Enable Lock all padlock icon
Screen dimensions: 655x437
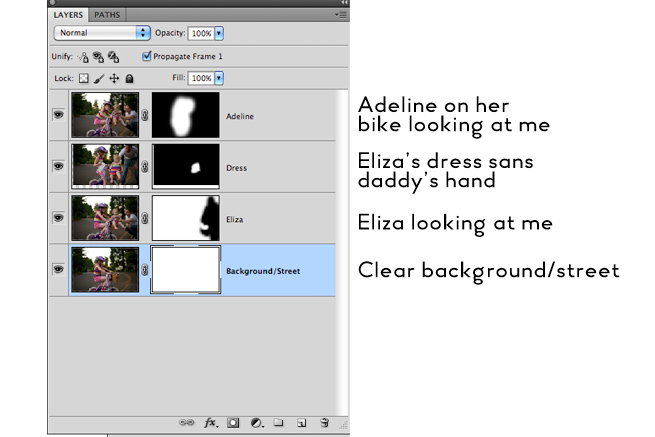pos(129,78)
